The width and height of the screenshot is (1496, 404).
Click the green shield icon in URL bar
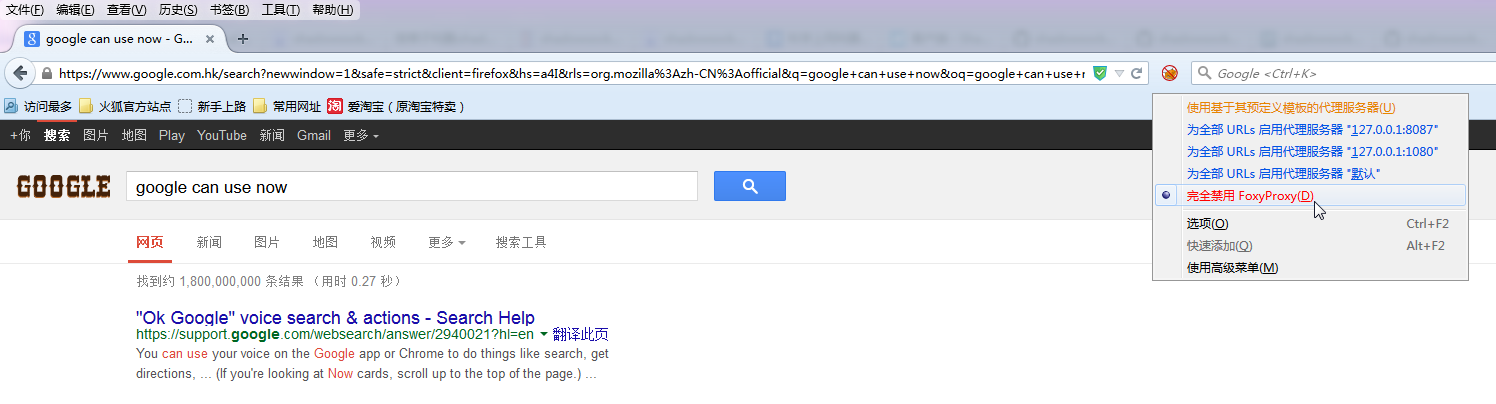pos(1100,73)
